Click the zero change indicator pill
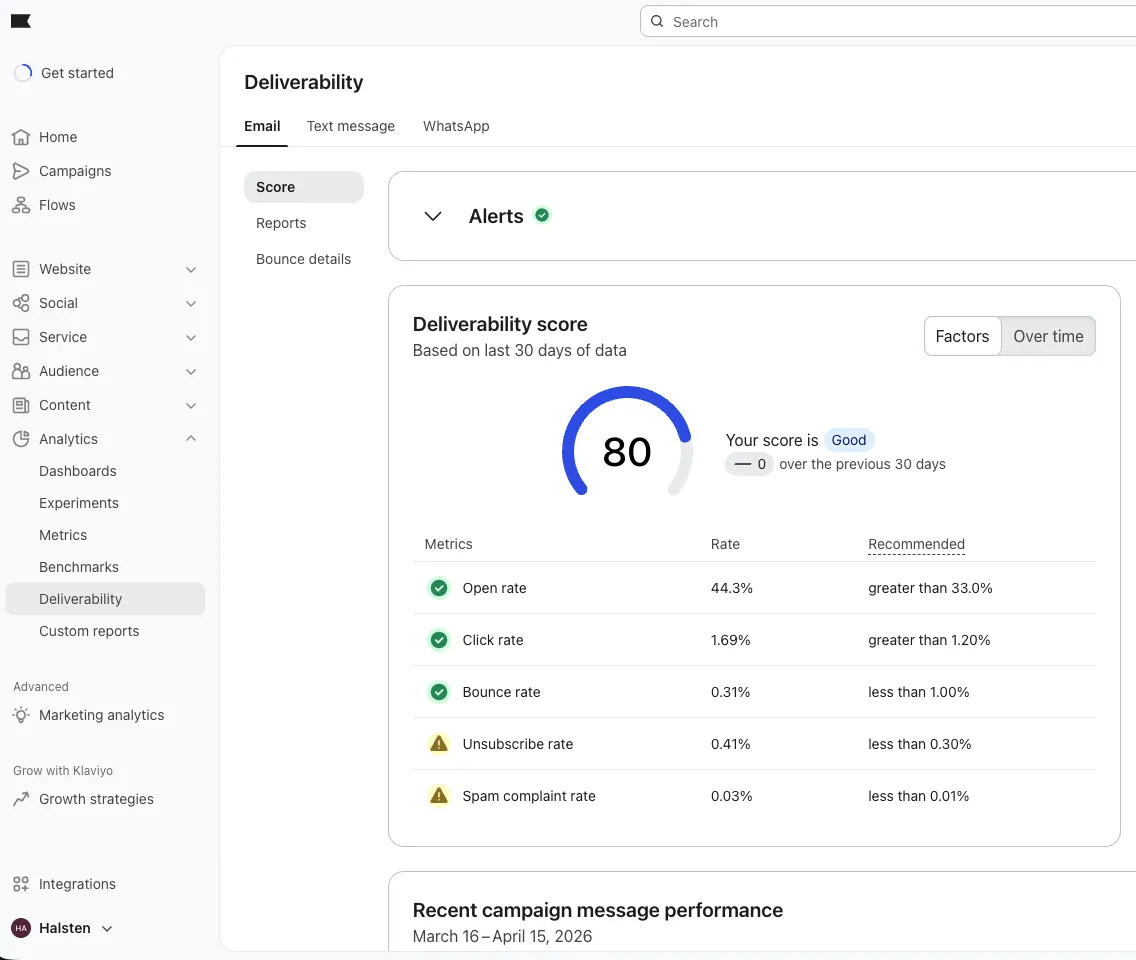This screenshot has width=1136, height=960. click(x=750, y=464)
